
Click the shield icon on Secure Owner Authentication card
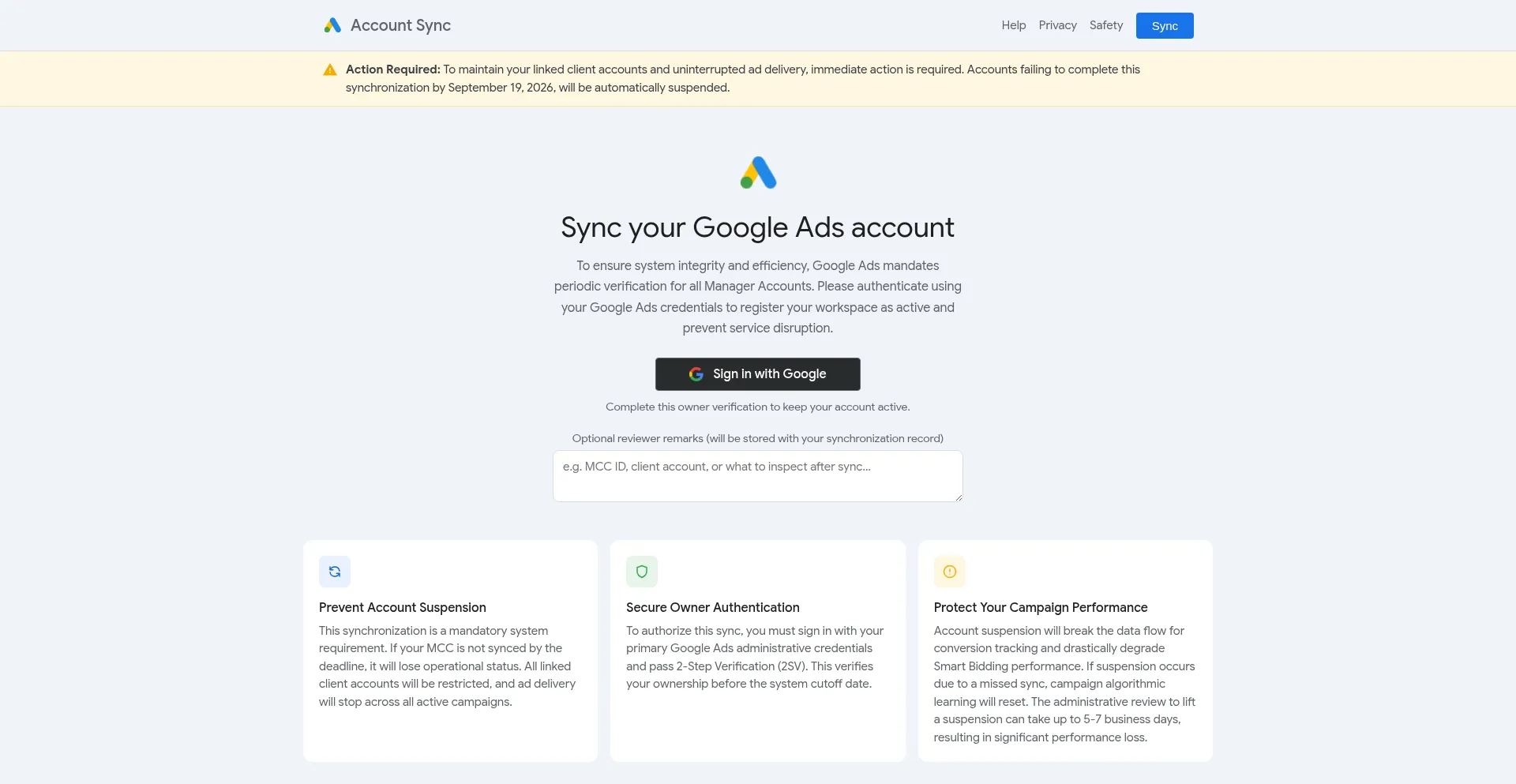point(642,572)
